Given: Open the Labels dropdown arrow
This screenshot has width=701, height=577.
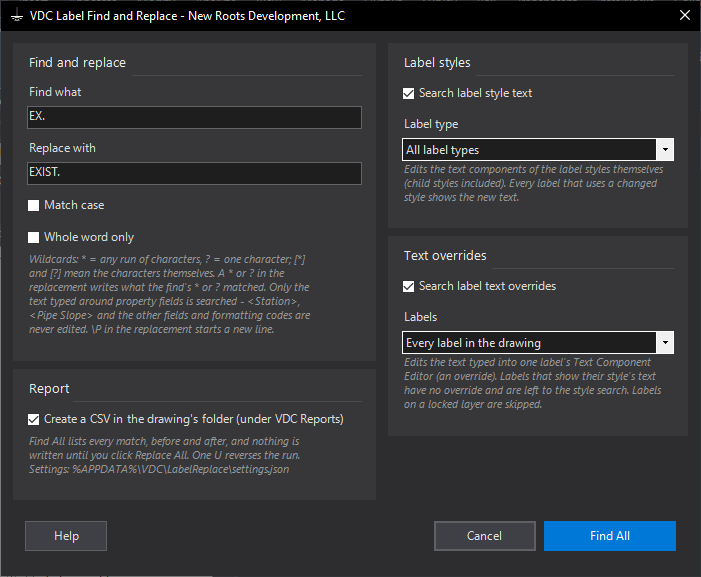Looking at the screenshot, I should [665, 342].
